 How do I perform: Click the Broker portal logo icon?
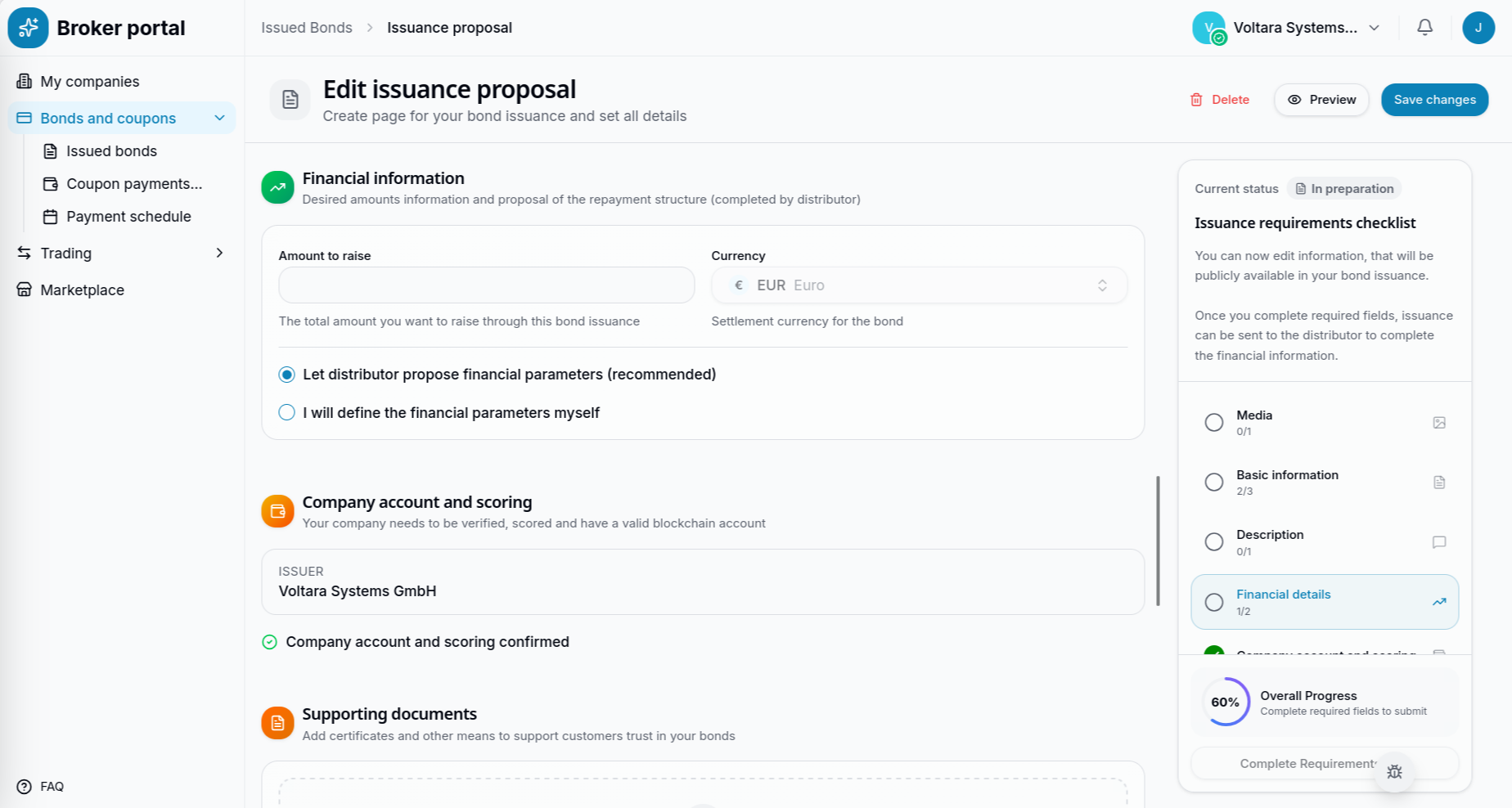coord(29,28)
